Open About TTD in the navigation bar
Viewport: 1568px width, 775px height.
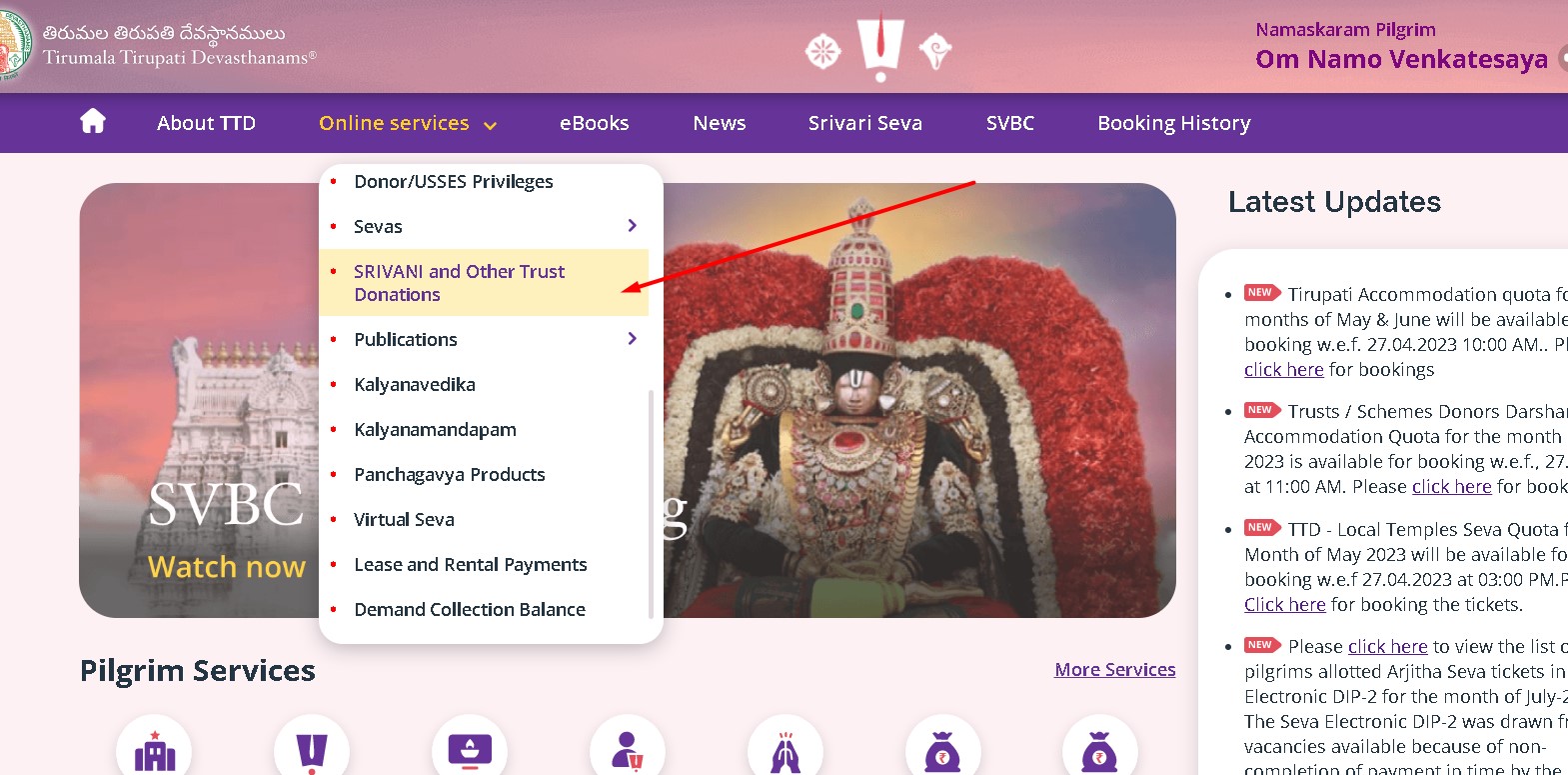[206, 123]
